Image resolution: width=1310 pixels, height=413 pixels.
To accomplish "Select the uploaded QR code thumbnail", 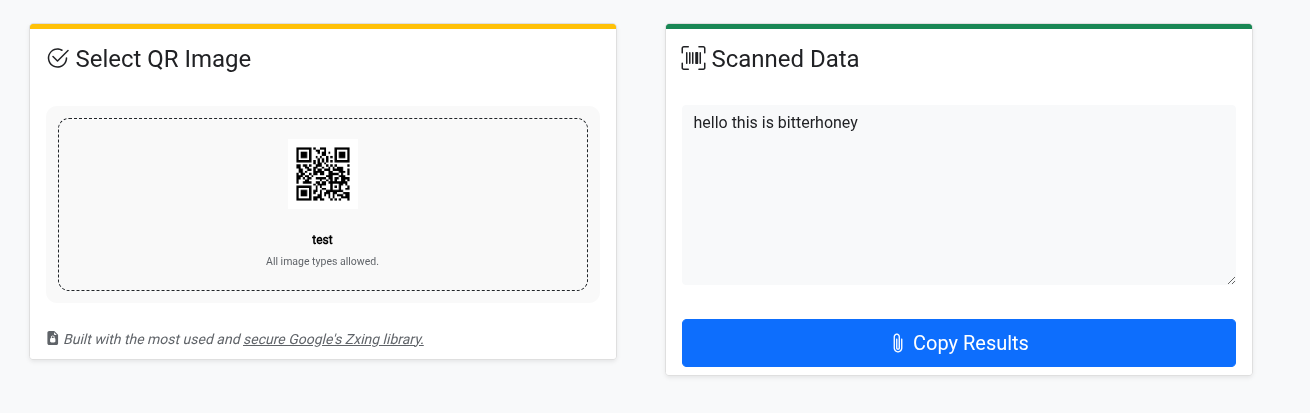I will tap(323, 174).
